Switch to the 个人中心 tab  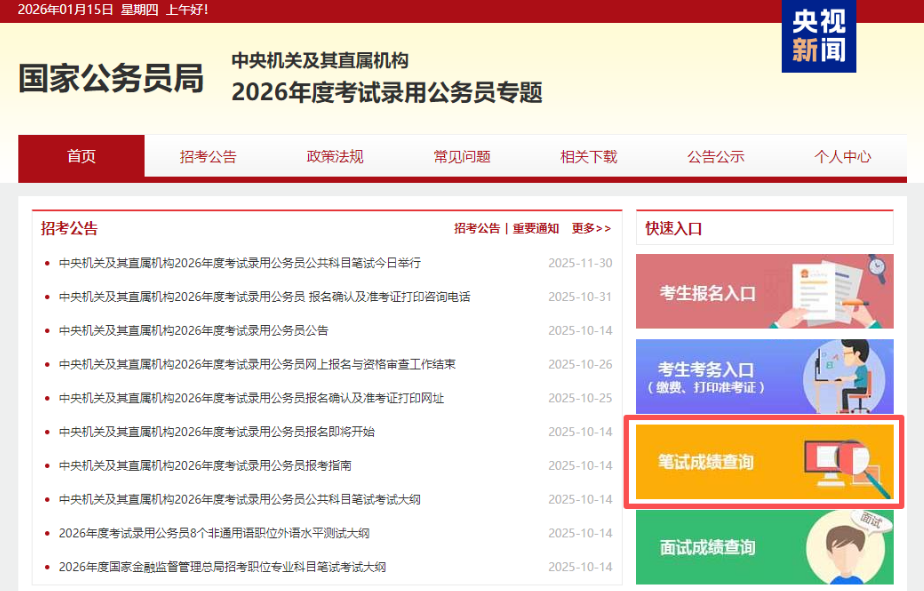841,156
